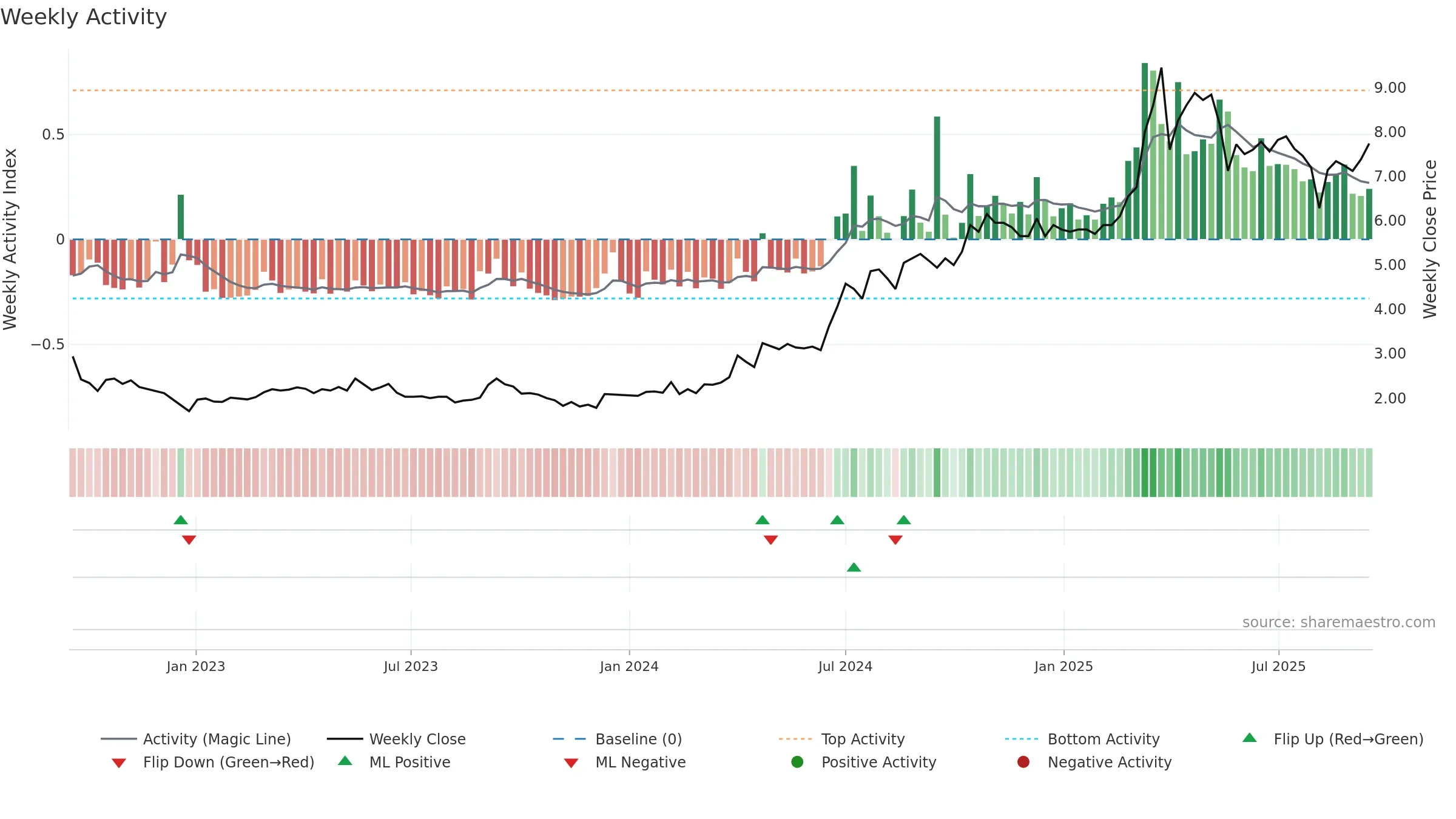Click the Negative Activity red circle icon
Image resolution: width=1456 pixels, height=819 pixels.
[x=1023, y=761]
